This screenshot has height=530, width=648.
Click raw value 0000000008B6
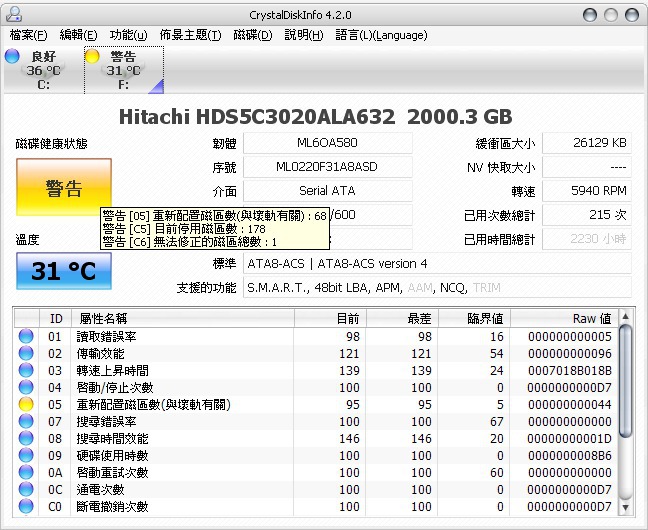[x=569, y=455]
